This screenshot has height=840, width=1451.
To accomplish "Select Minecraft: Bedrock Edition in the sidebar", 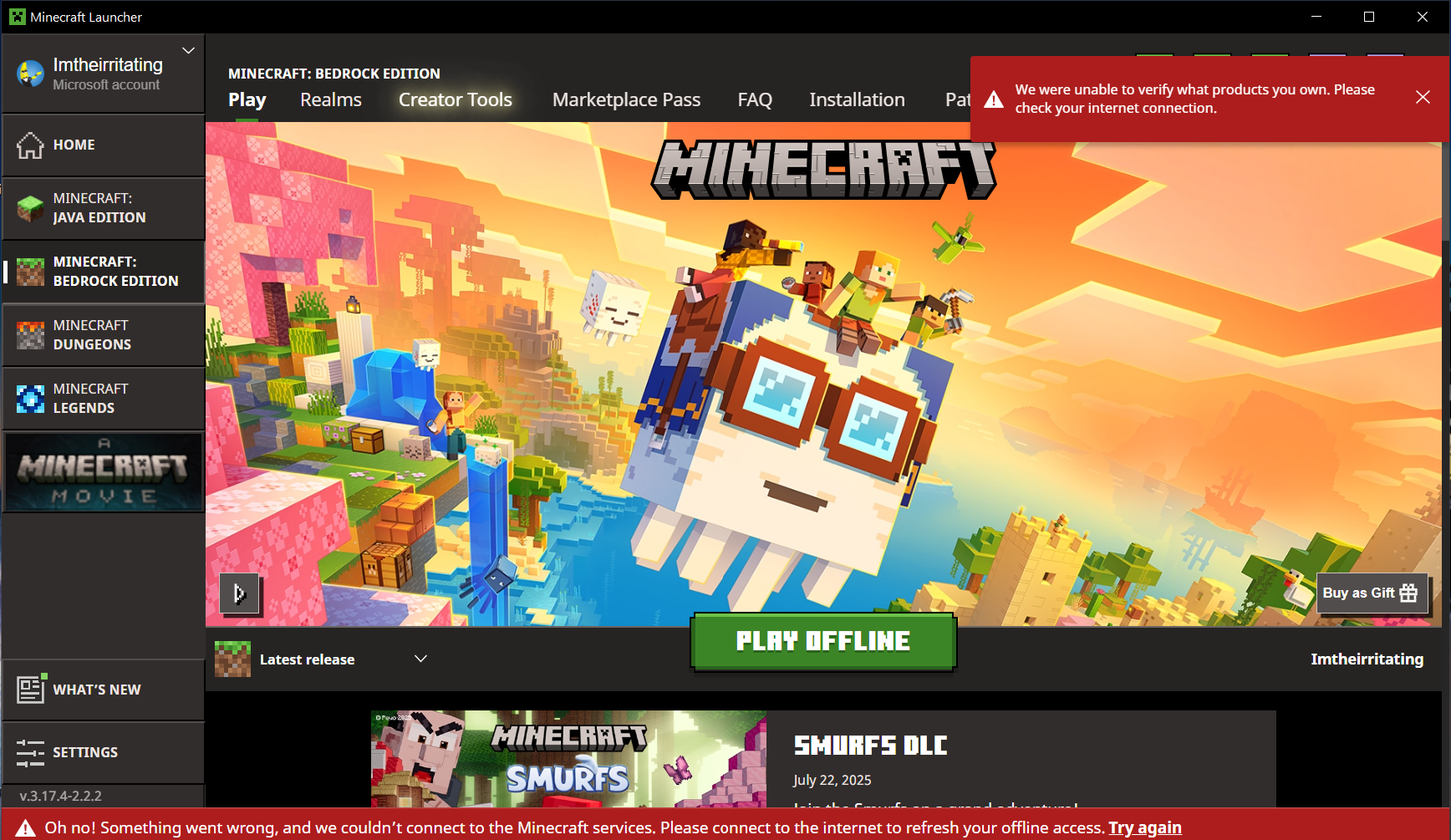I will click(104, 272).
